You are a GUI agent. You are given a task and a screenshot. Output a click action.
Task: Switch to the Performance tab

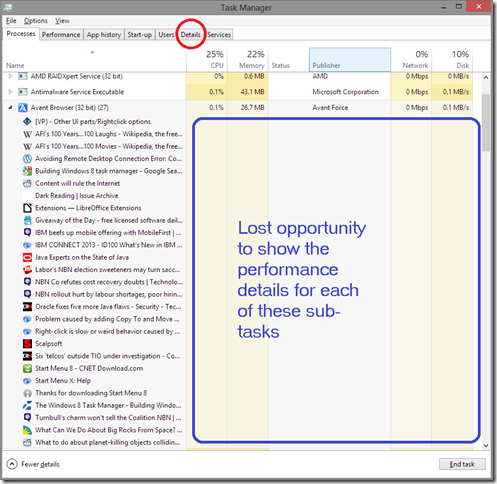tap(61, 35)
